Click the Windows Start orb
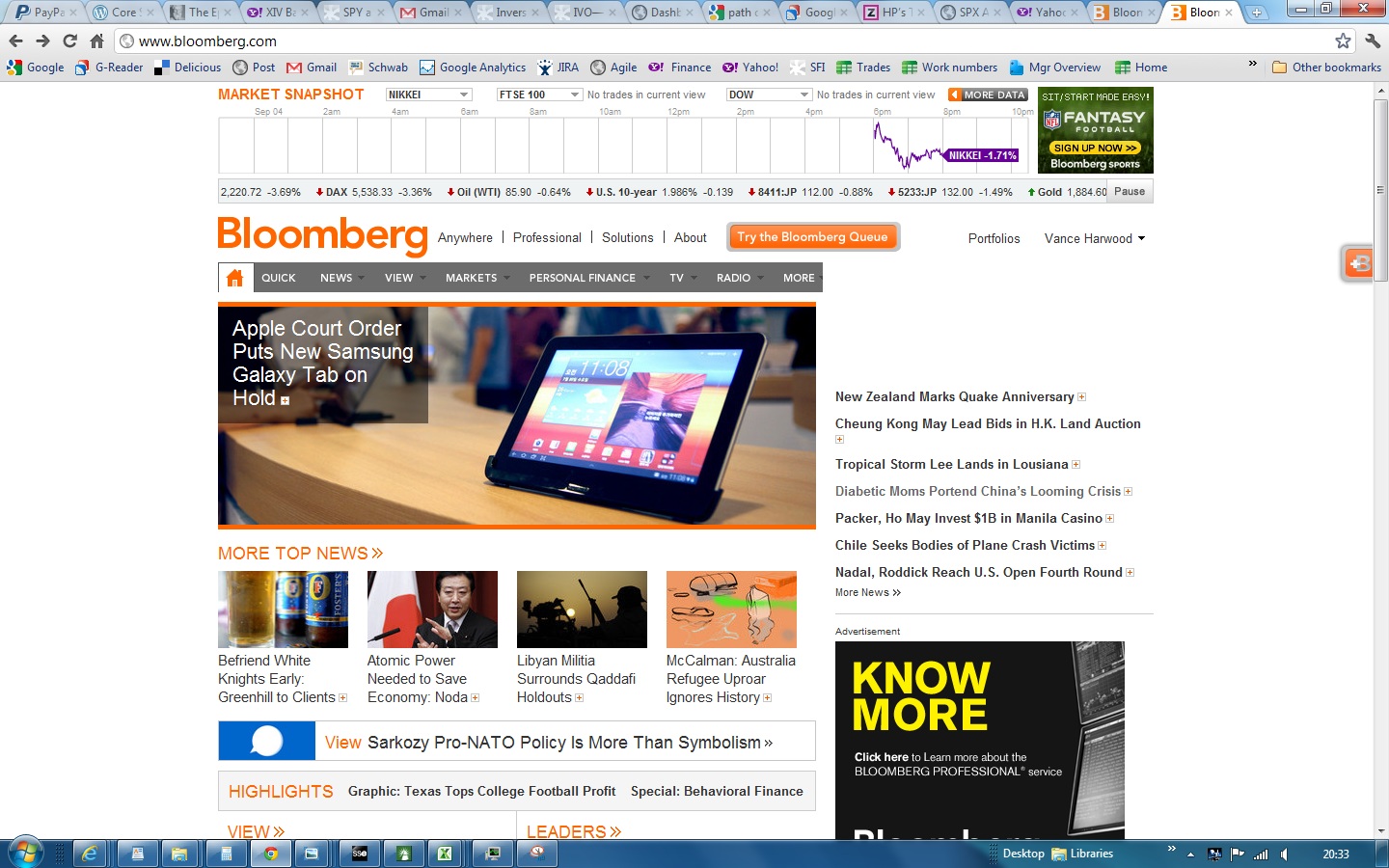The image size is (1389, 868). pos(24,854)
